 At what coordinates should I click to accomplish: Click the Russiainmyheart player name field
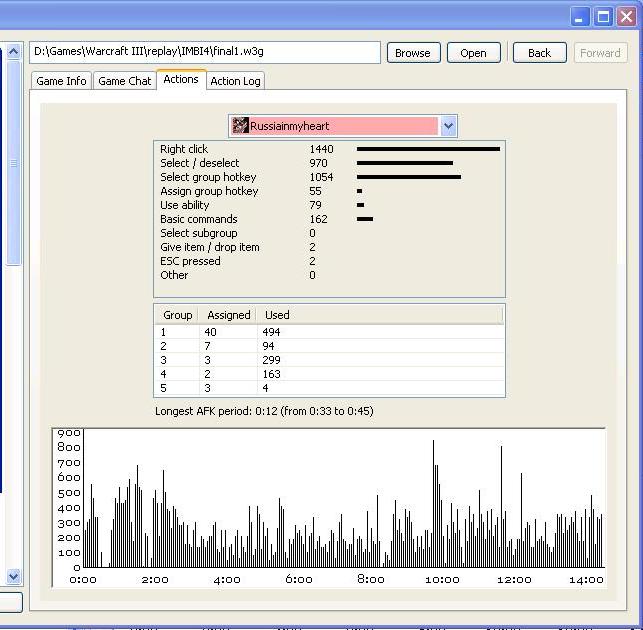[x=343, y=126]
